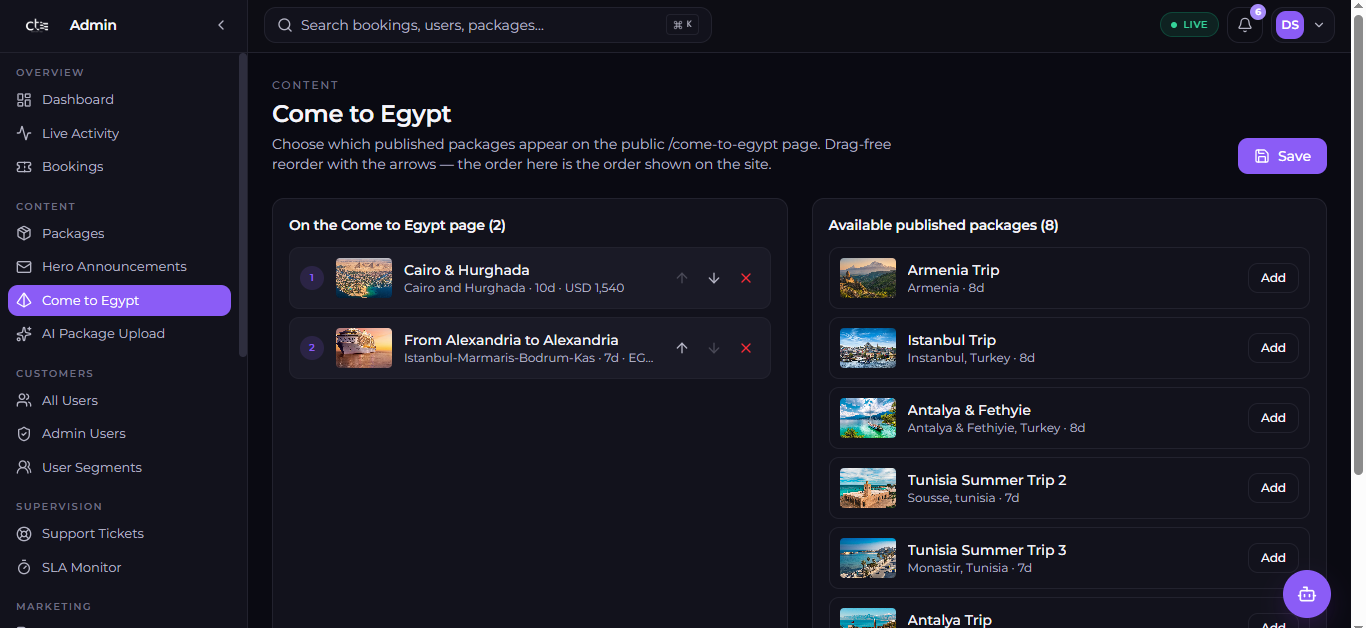Click the Support Tickets lifebuoy icon
Screen dimensions: 1366x628
(x=24, y=534)
